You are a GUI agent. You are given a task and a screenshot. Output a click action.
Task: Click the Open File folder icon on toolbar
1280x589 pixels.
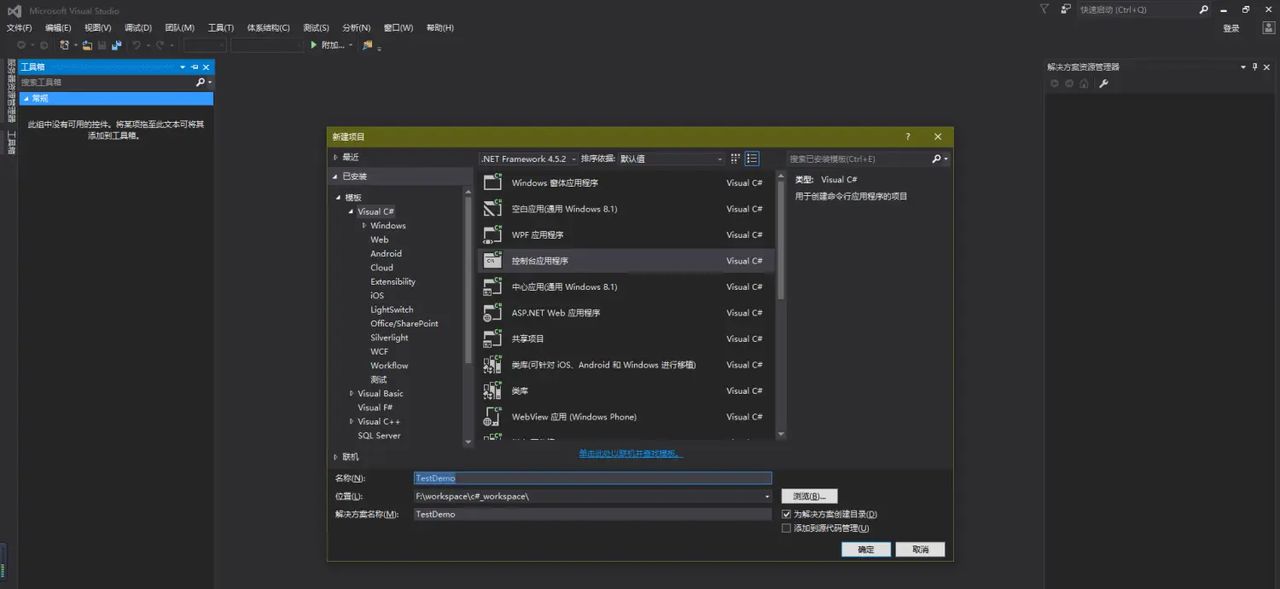click(x=85, y=44)
